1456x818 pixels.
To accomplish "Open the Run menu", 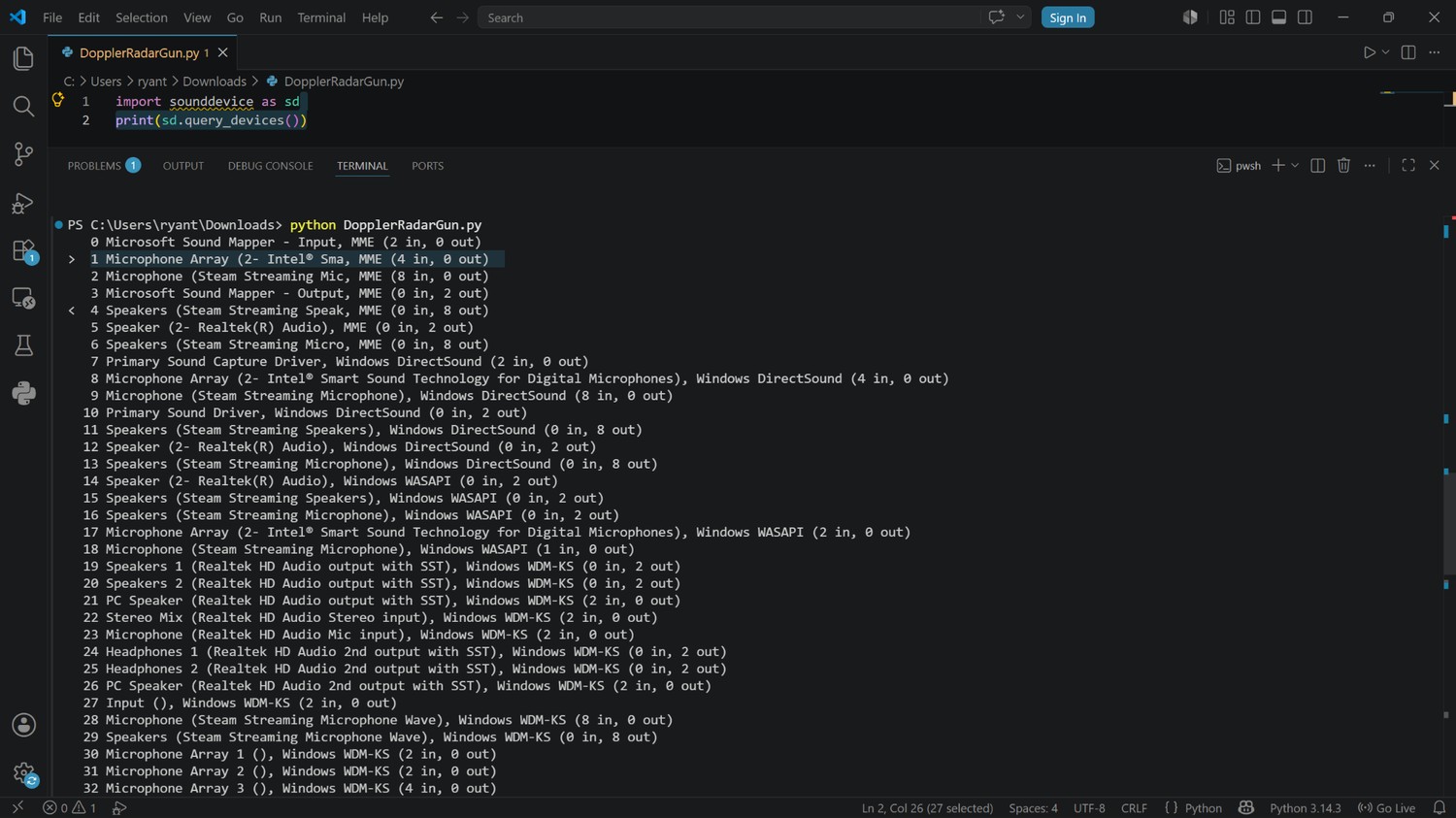I will (x=271, y=17).
